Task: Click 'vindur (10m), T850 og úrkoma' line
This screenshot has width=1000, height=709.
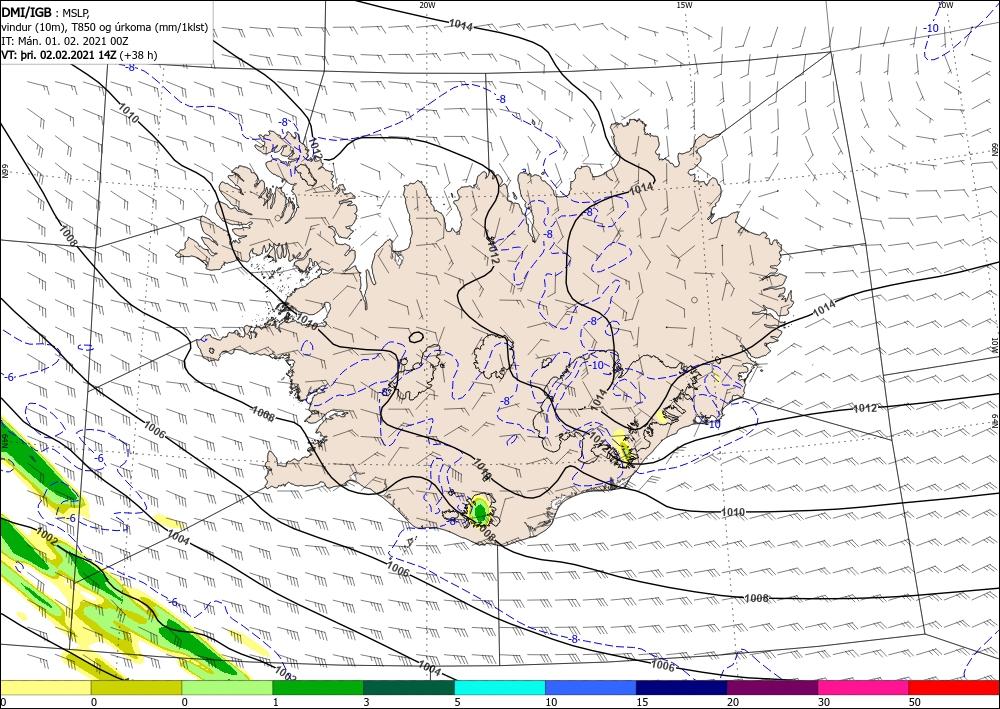Action: point(105,27)
